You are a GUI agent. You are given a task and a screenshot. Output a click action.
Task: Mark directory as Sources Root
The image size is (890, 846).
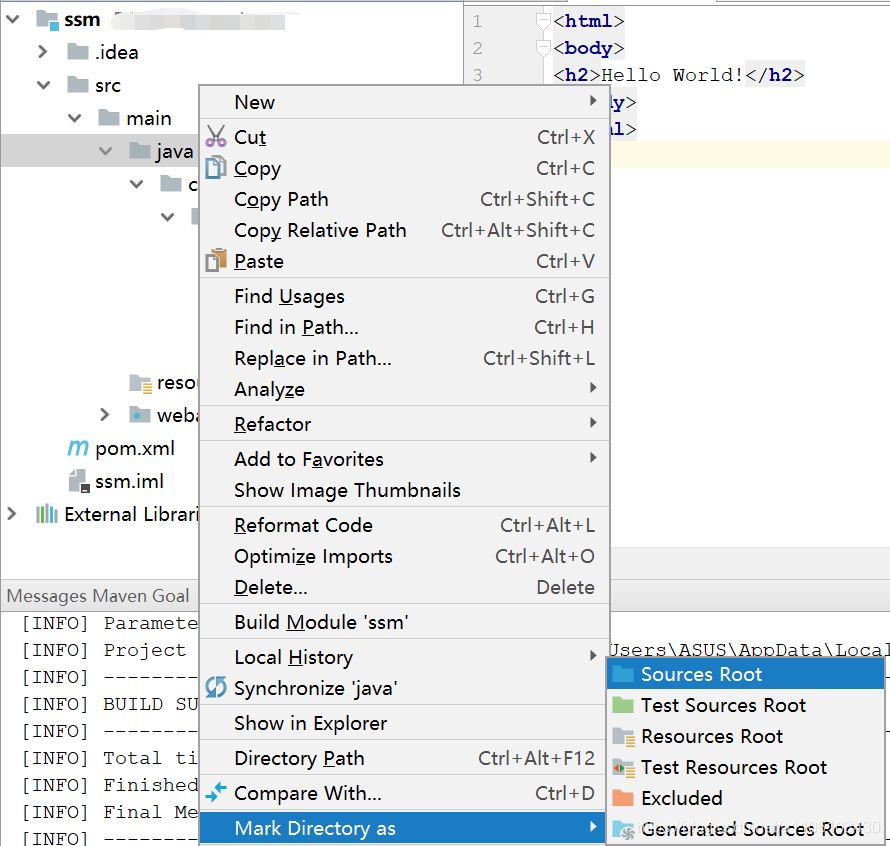(x=745, y=674)
